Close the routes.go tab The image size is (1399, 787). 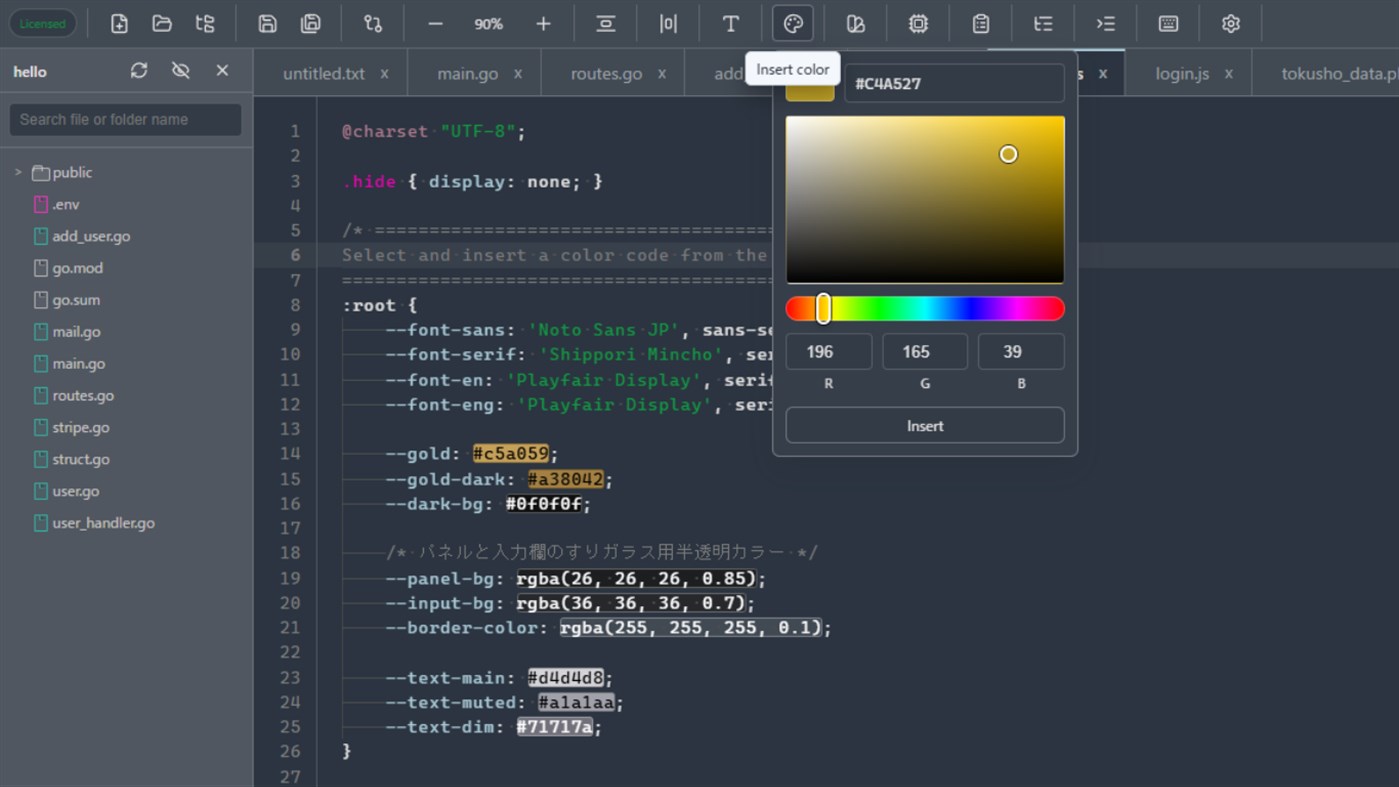[662, 74]
